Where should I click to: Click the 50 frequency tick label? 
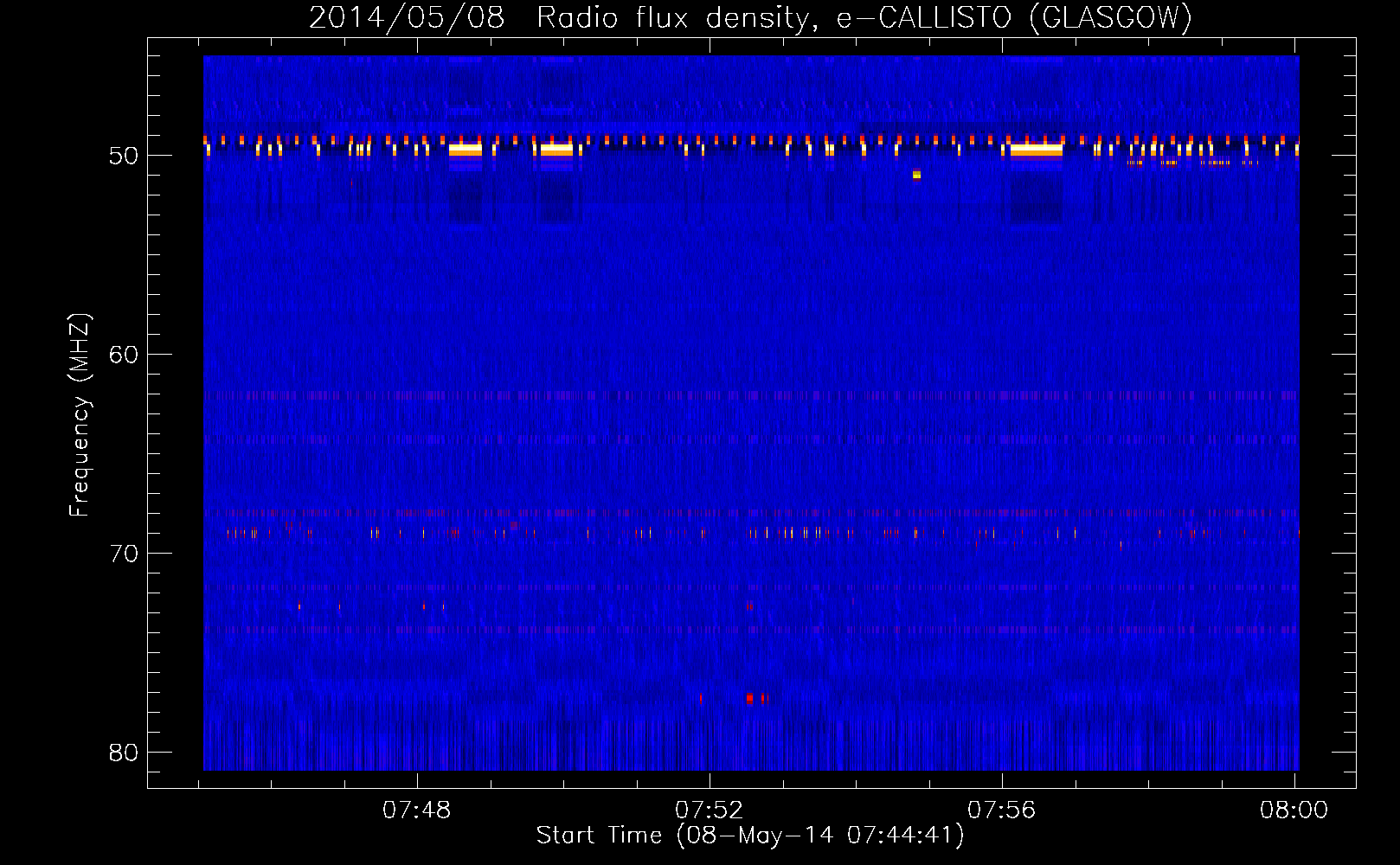(x=124, y=156)
